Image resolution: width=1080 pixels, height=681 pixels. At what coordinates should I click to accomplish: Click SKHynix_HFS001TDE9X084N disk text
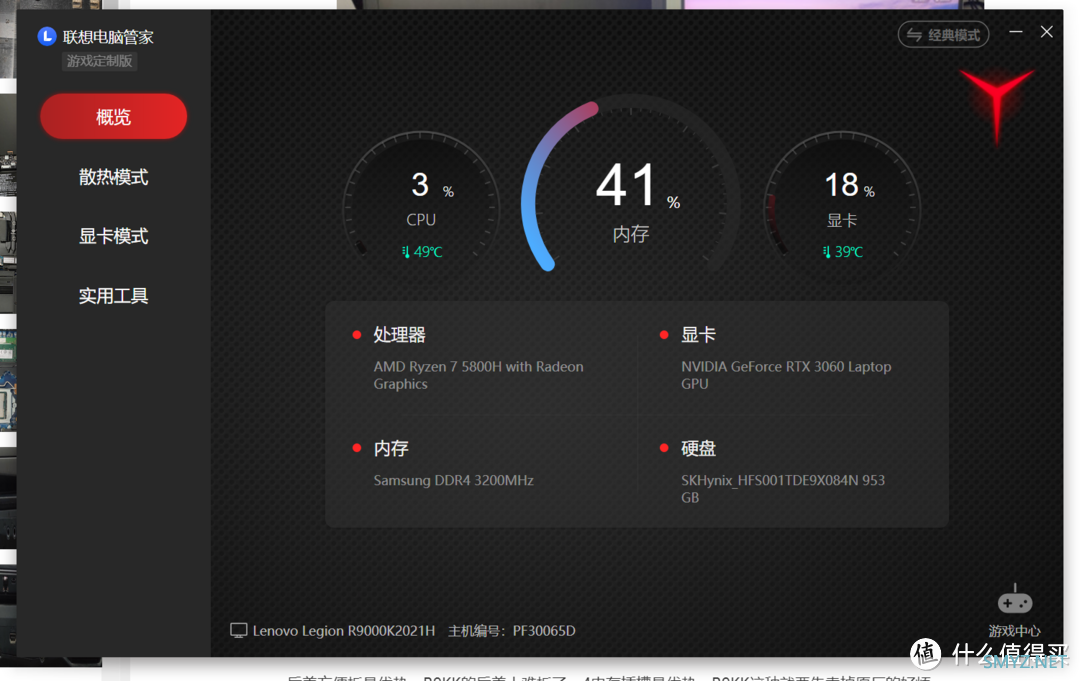(782, 489)
